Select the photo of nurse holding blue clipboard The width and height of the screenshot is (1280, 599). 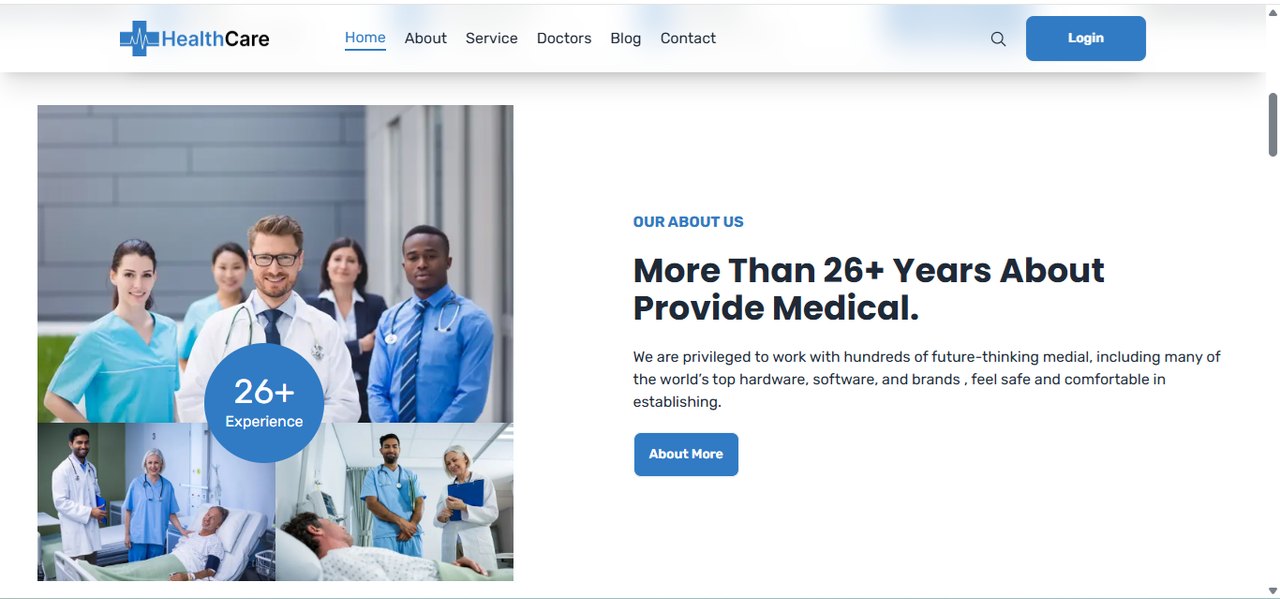coord(394,502)
